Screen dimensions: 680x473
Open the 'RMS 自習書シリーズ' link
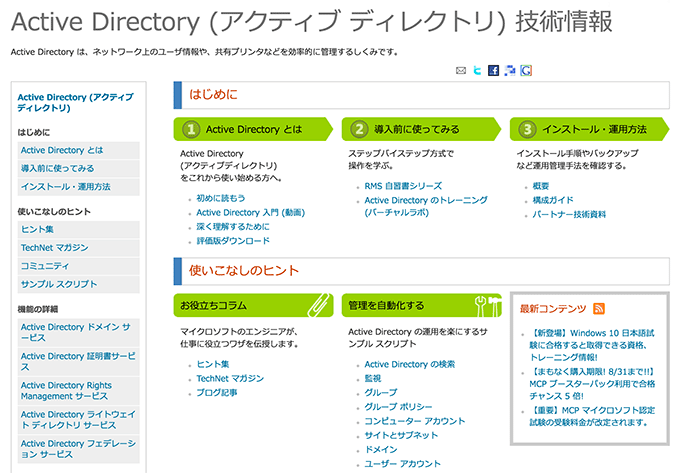point(403,186)
